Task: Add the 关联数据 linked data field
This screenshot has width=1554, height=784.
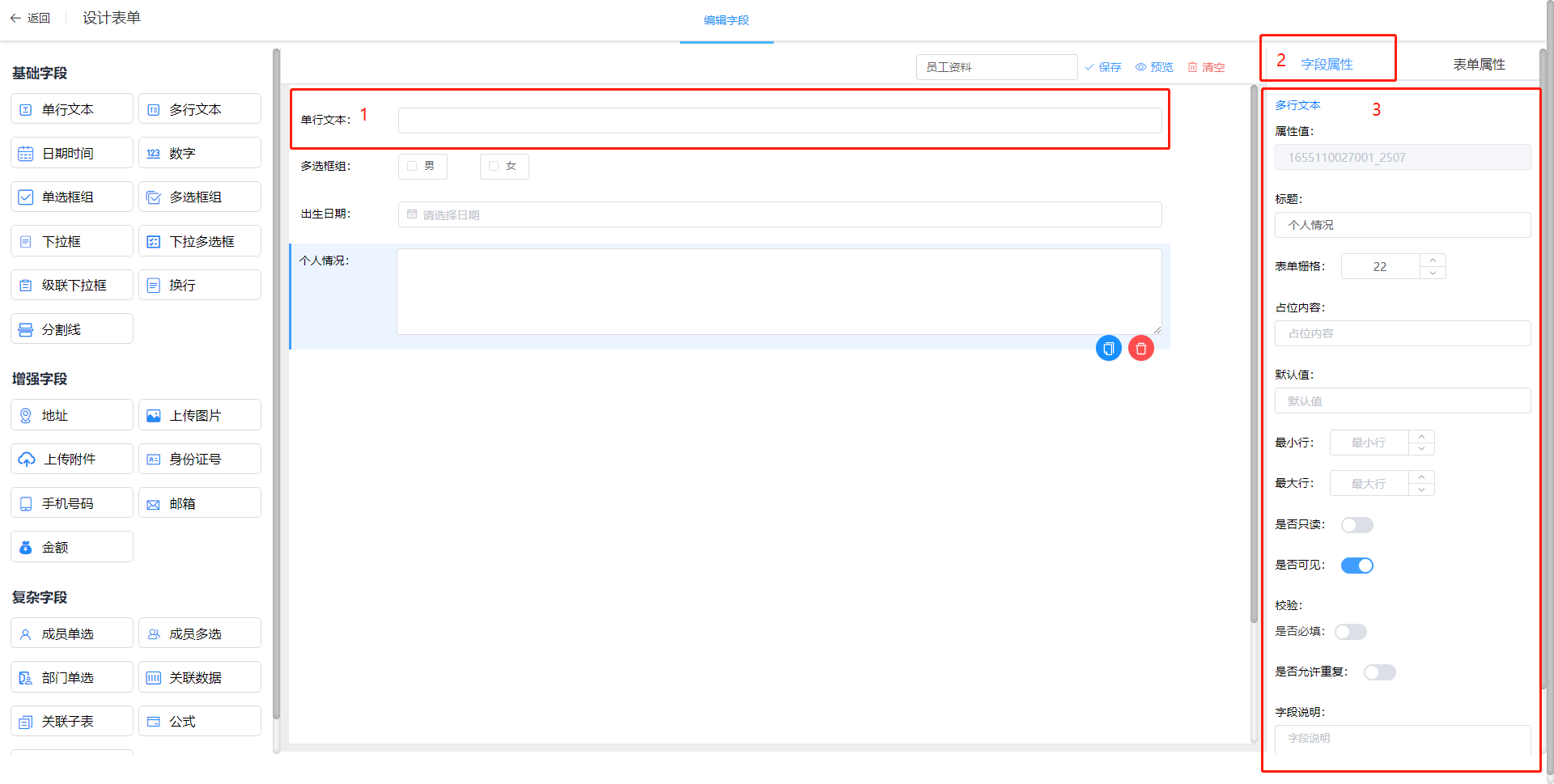Action: (x=199, y=678)
